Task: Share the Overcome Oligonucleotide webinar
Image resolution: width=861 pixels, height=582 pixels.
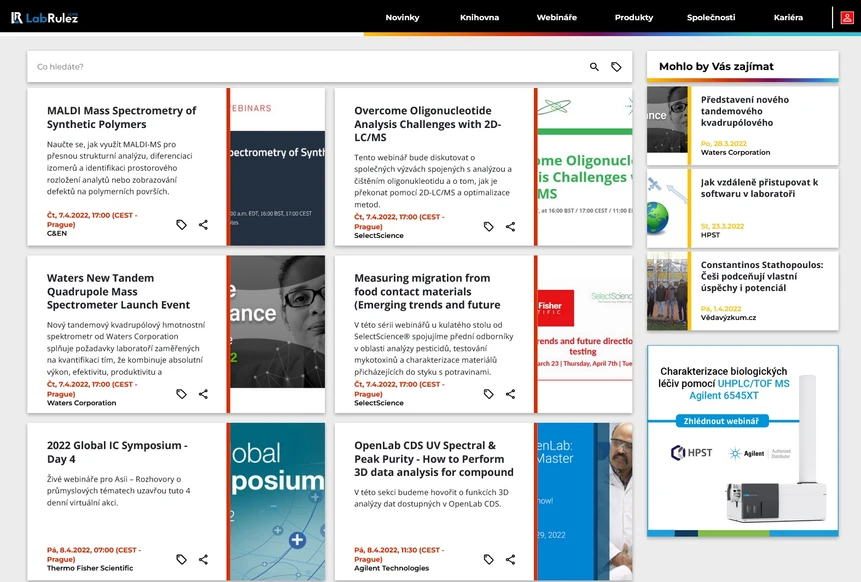Action: pos(510,226)
